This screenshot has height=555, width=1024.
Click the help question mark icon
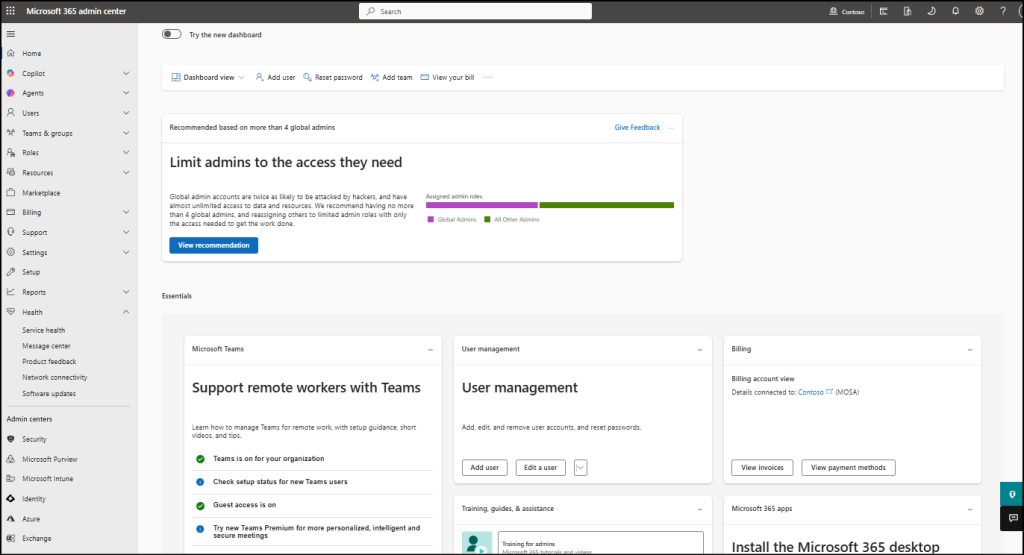coord(1003,11)
